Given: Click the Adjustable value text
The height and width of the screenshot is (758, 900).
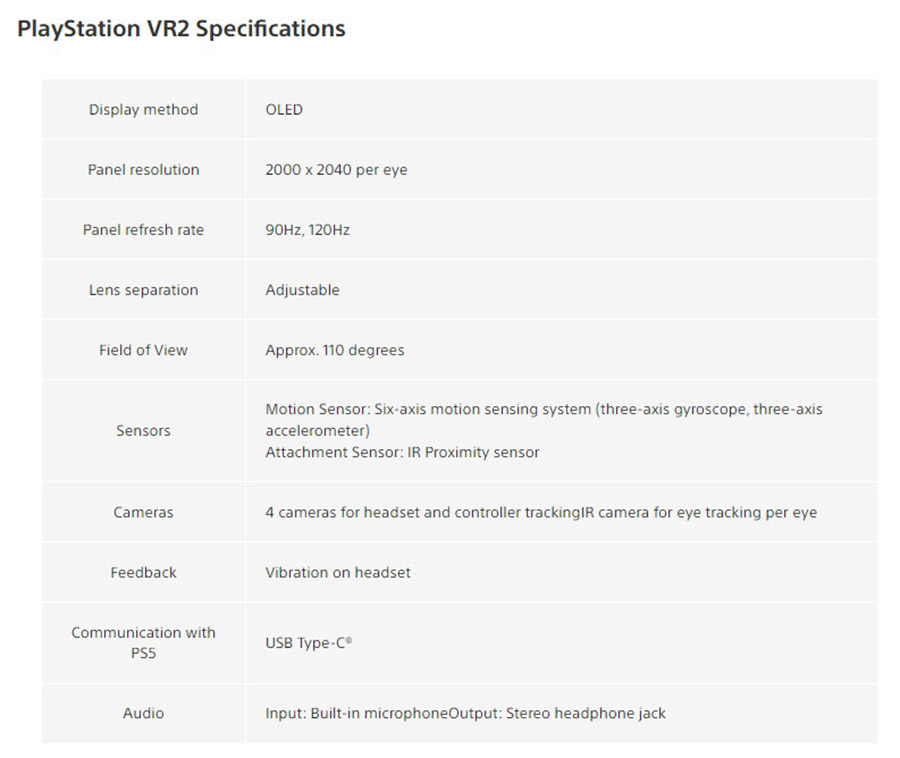Looking at the screenshot, I should [x=302, y=290].
